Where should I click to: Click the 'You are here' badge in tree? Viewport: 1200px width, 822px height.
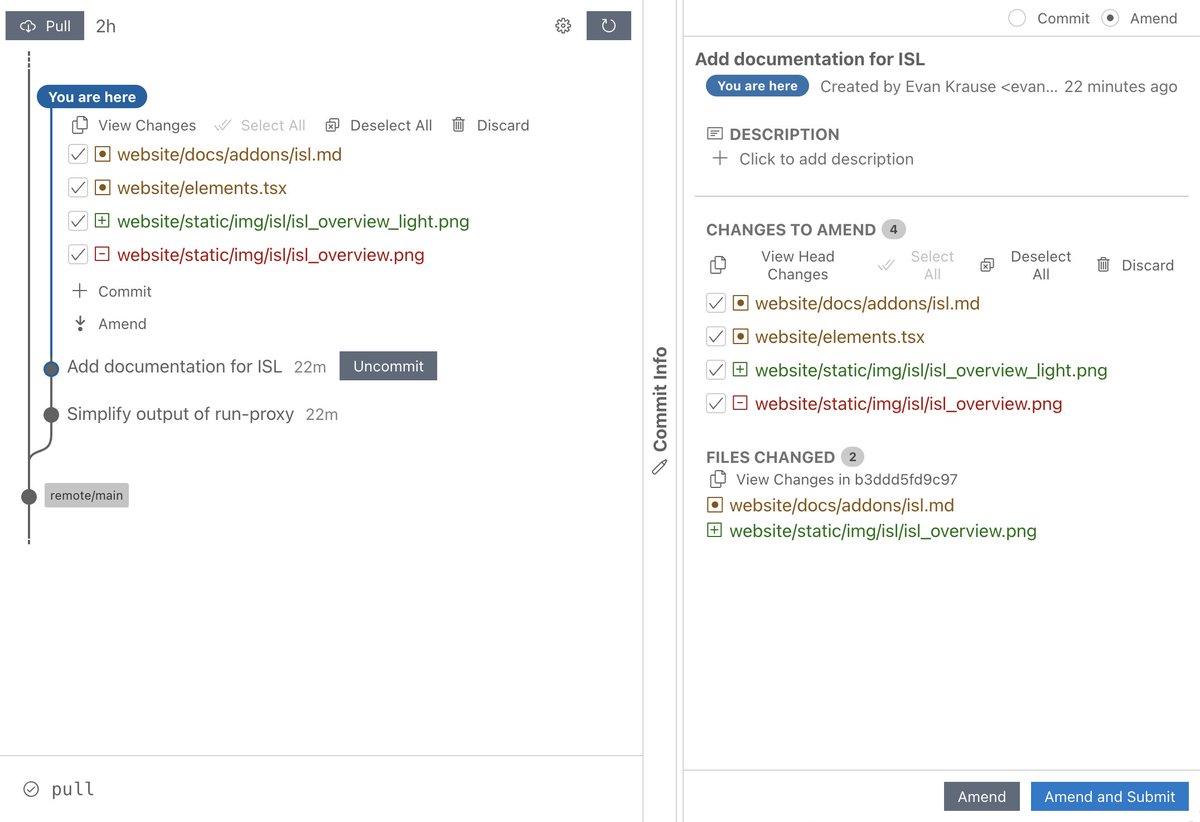tap(92, 97)
